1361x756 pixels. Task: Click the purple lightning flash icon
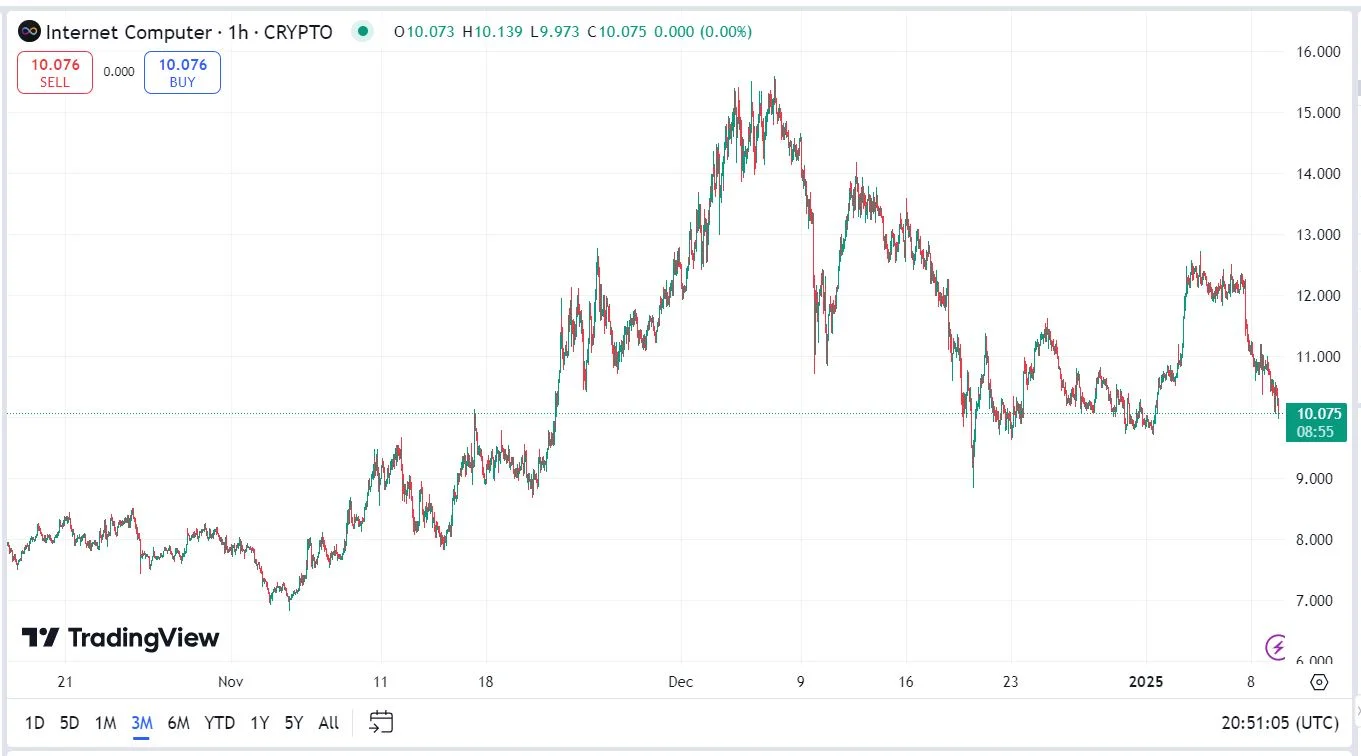(1276, 647)
